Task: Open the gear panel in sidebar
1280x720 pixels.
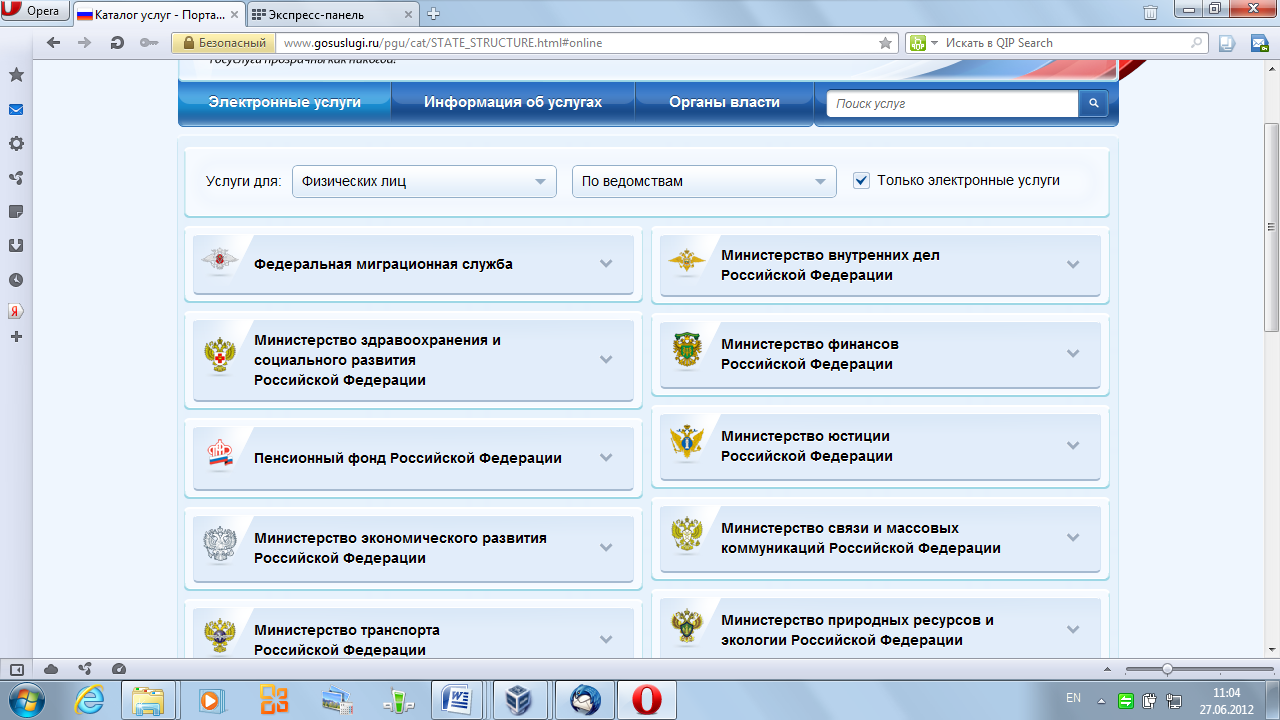Action: (x=16, y=144)
